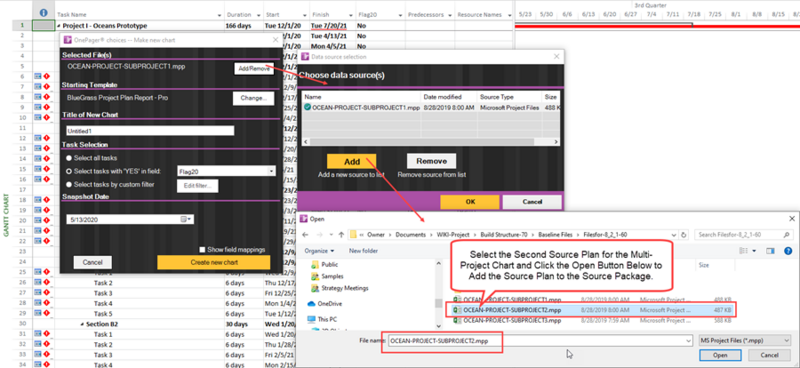Open the Duration column filter dropdown
This screenshot has height=368, width=800.
[x=260, y=15]
